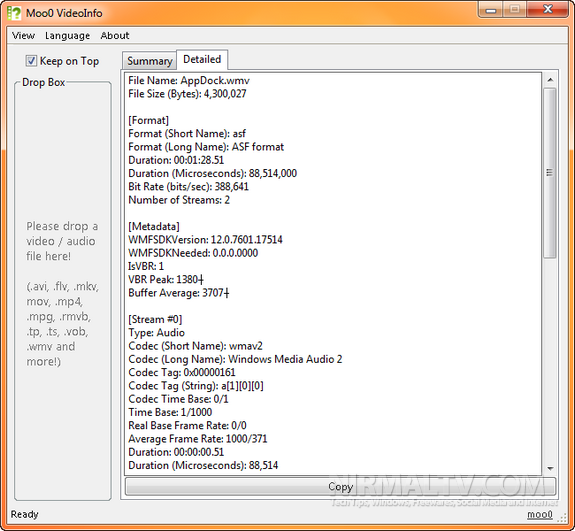
Task: Open the About menu
Action: click(115, 36)
